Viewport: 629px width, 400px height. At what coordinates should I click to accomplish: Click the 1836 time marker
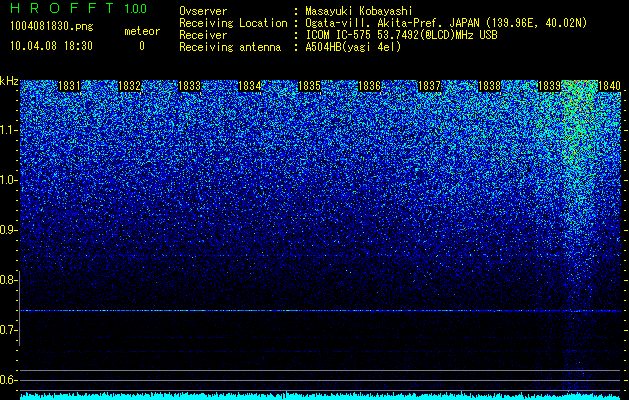(x=369, y=86)
